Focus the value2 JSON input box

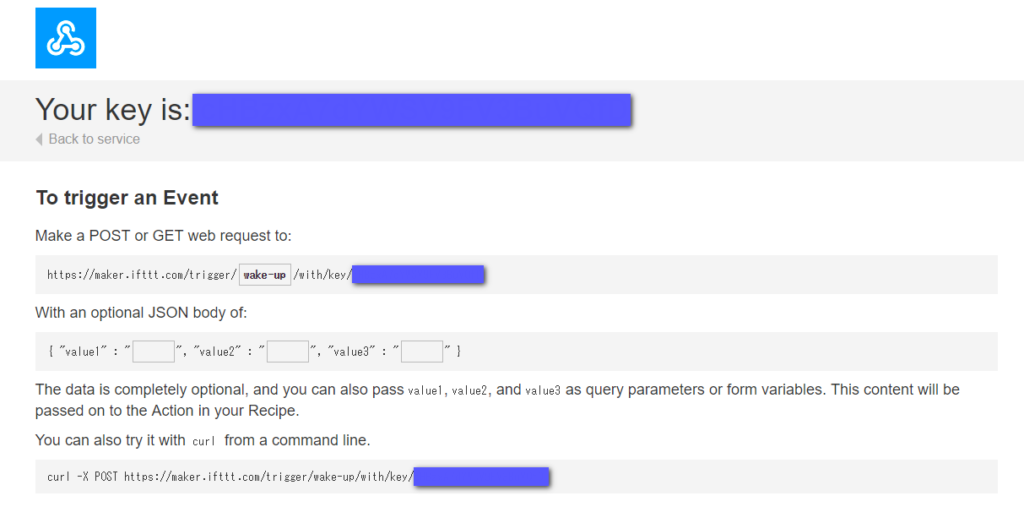(x=287, y=351)
